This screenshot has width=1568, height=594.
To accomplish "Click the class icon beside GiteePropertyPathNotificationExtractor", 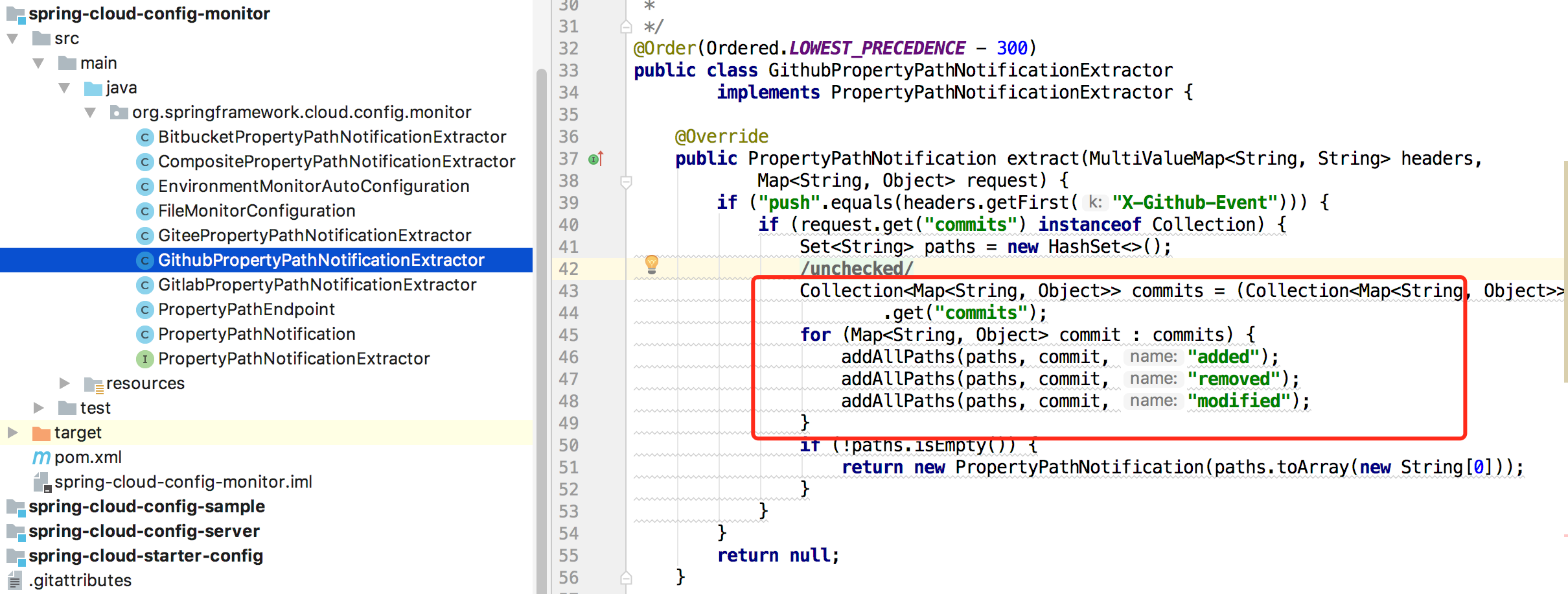I will point(144,235).
